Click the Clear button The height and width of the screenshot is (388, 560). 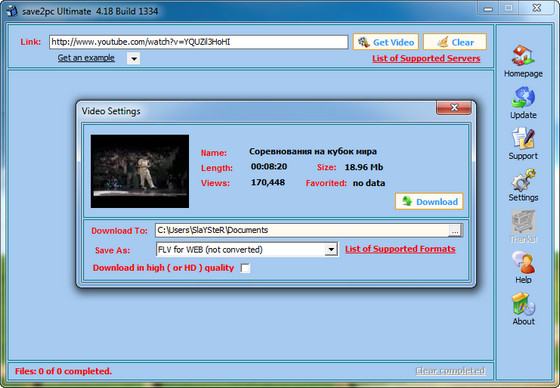455,42
